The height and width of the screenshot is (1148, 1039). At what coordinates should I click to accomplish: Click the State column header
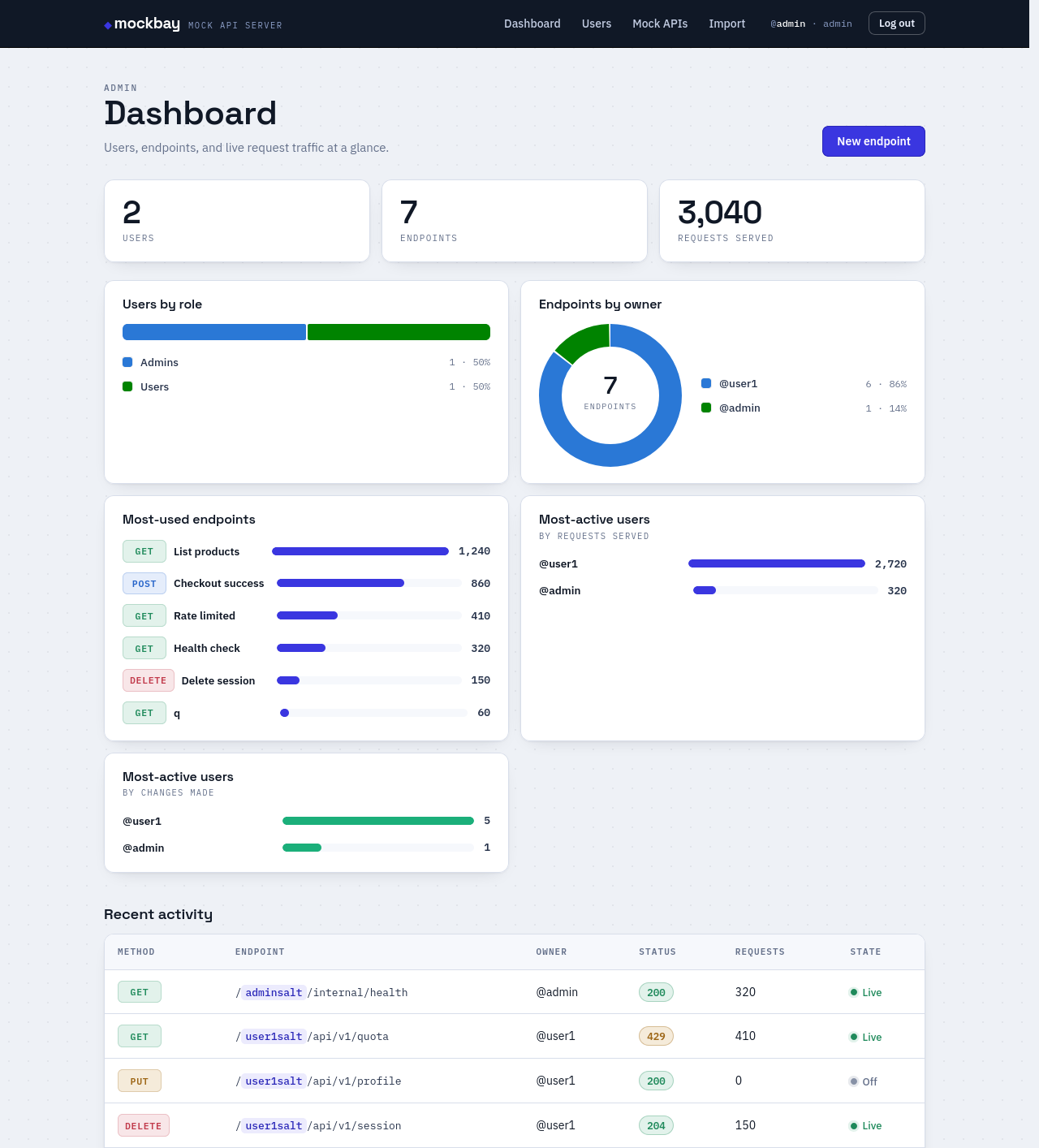865,952
